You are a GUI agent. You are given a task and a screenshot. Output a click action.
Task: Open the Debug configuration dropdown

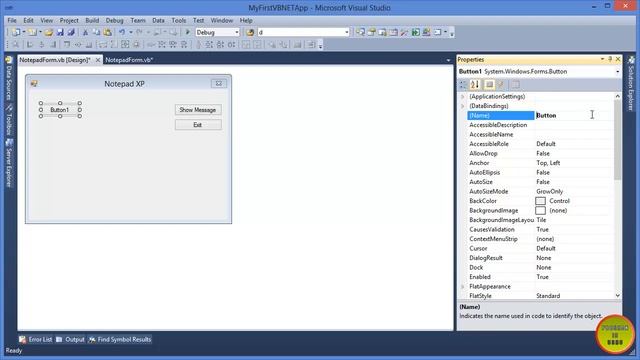(x=237, y=32)
